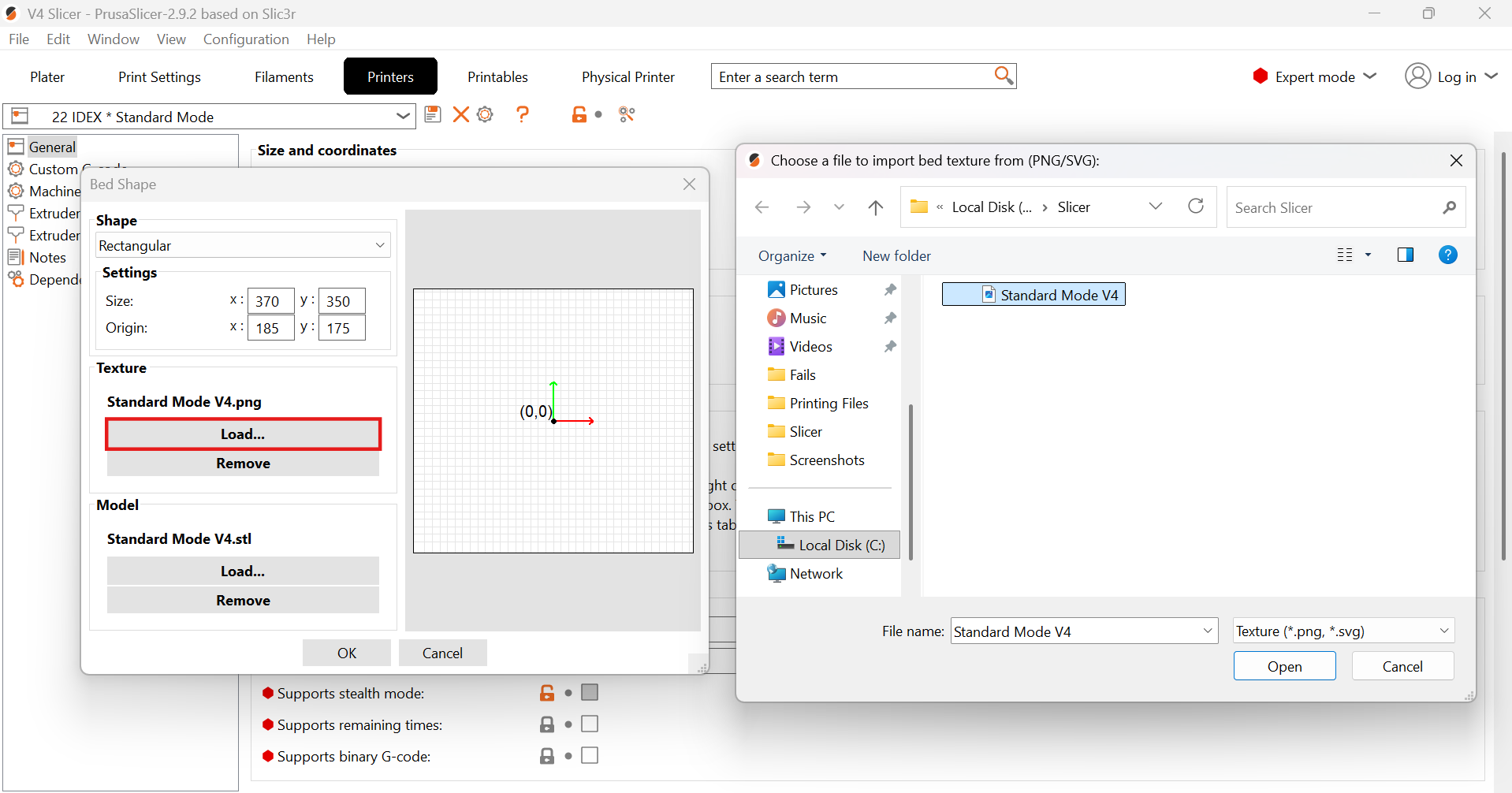Screen dimensions: 1512x793
Task: Click the Load button under Model
Action: pos(243,571)
